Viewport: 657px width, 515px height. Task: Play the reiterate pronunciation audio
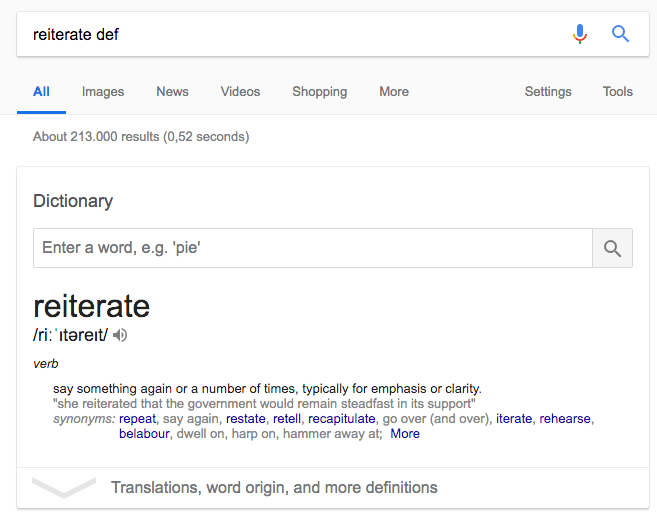pos(121,335)
